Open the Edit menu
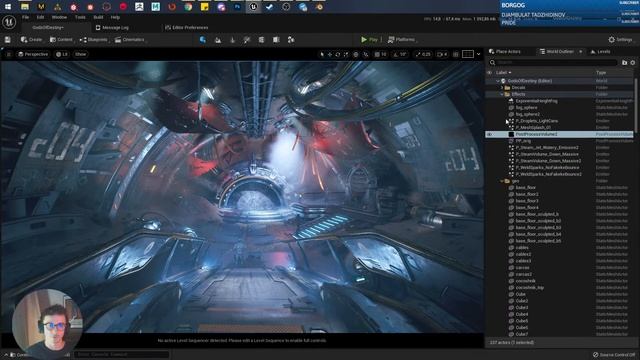640x360 pixels. tap(40, 18)
